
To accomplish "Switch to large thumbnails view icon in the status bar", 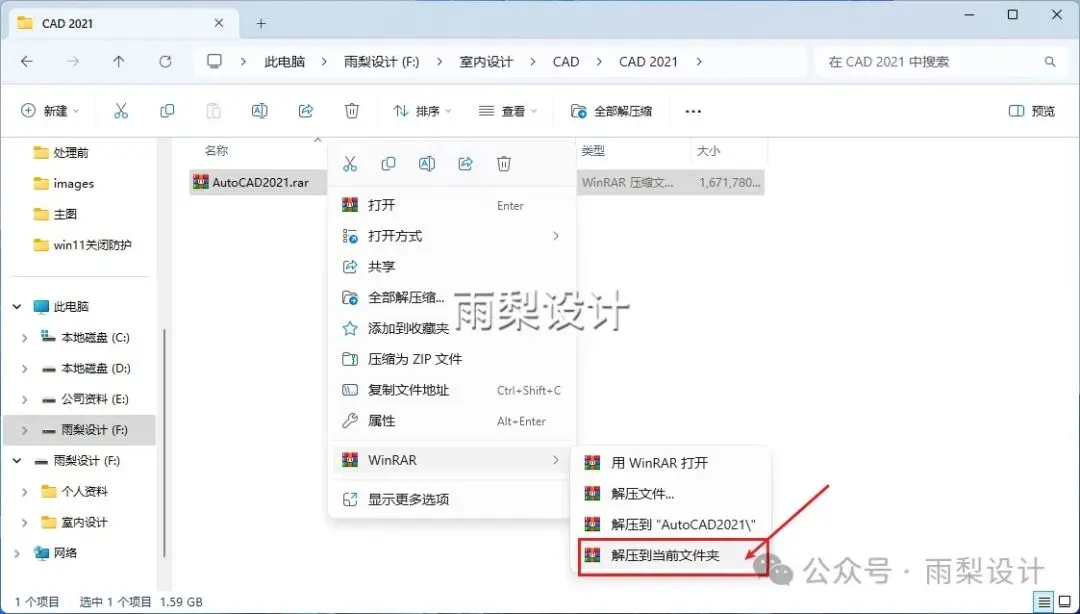I will click(1064, 601).
